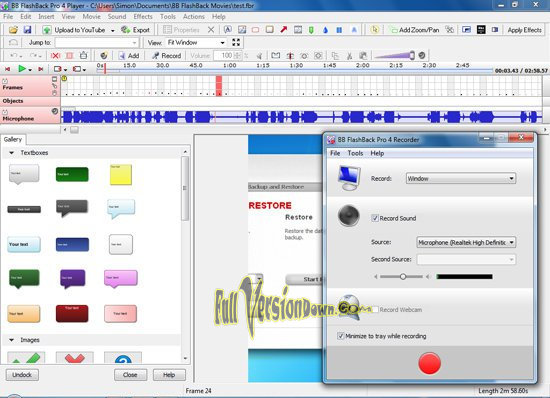Adjust the purple wedge volume slider in toolbar
This screenshot has height=398, width=550.
click(395, 55)
